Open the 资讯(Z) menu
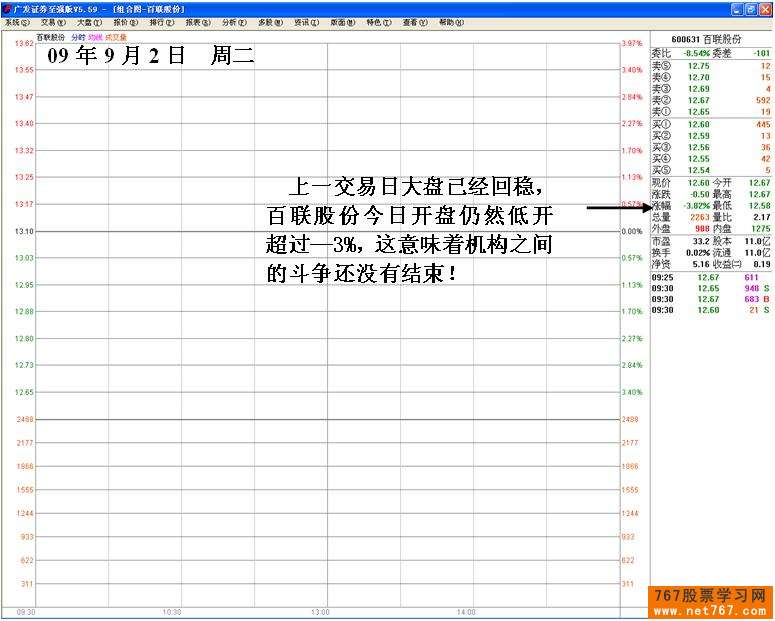The width and height of the screenshot is (775, 621). click(306, 23)
